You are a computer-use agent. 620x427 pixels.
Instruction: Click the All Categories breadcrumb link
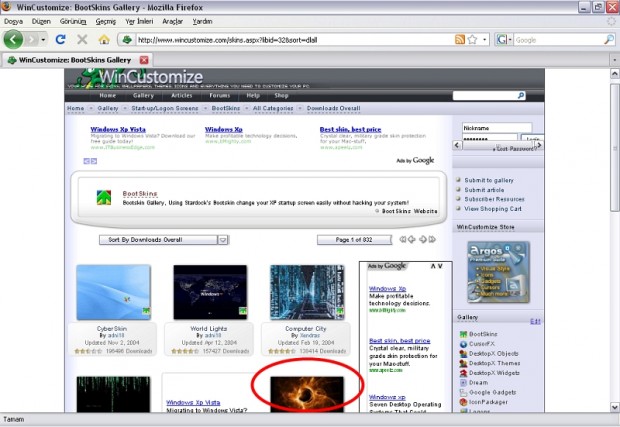[x=273, y=108]
